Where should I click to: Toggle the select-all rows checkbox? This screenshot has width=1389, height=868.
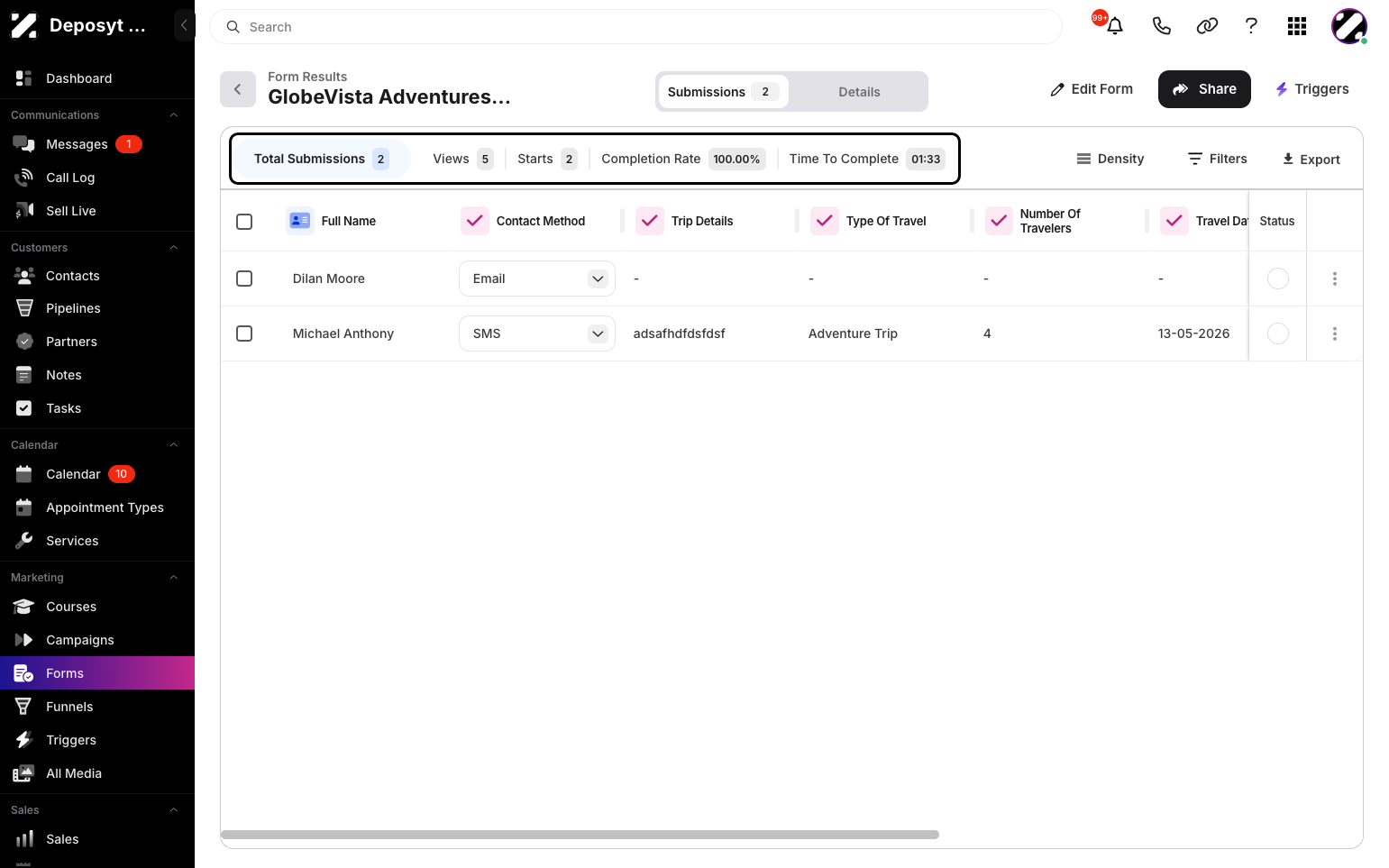click(244, 221)
